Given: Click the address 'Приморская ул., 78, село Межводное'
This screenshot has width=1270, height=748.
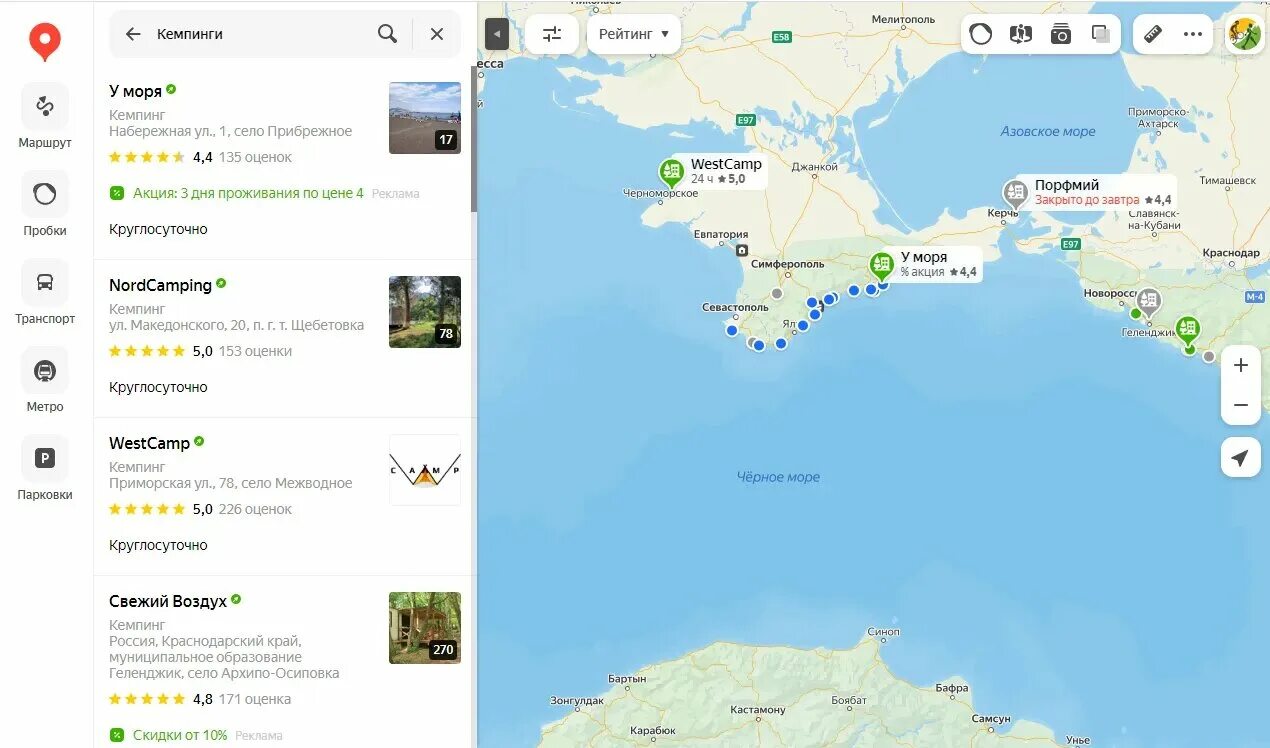Looking at the screenshot, I should click(231, 483).
